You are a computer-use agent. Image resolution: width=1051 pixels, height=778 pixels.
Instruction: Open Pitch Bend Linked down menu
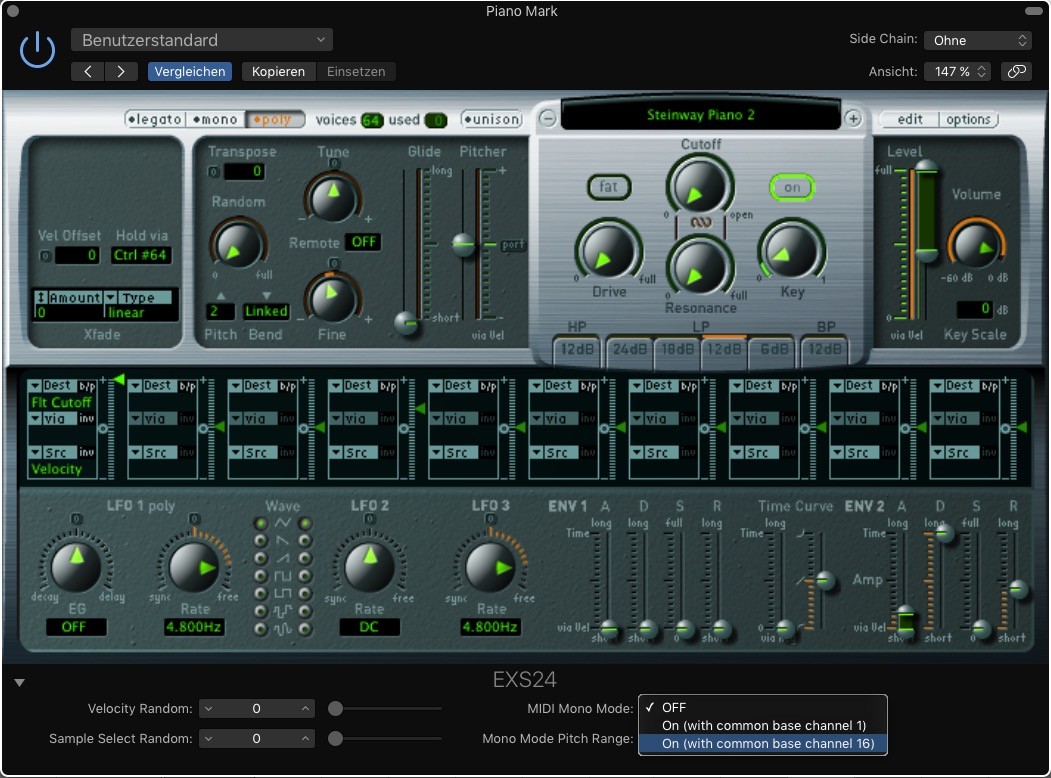click(x=266, y=311)
